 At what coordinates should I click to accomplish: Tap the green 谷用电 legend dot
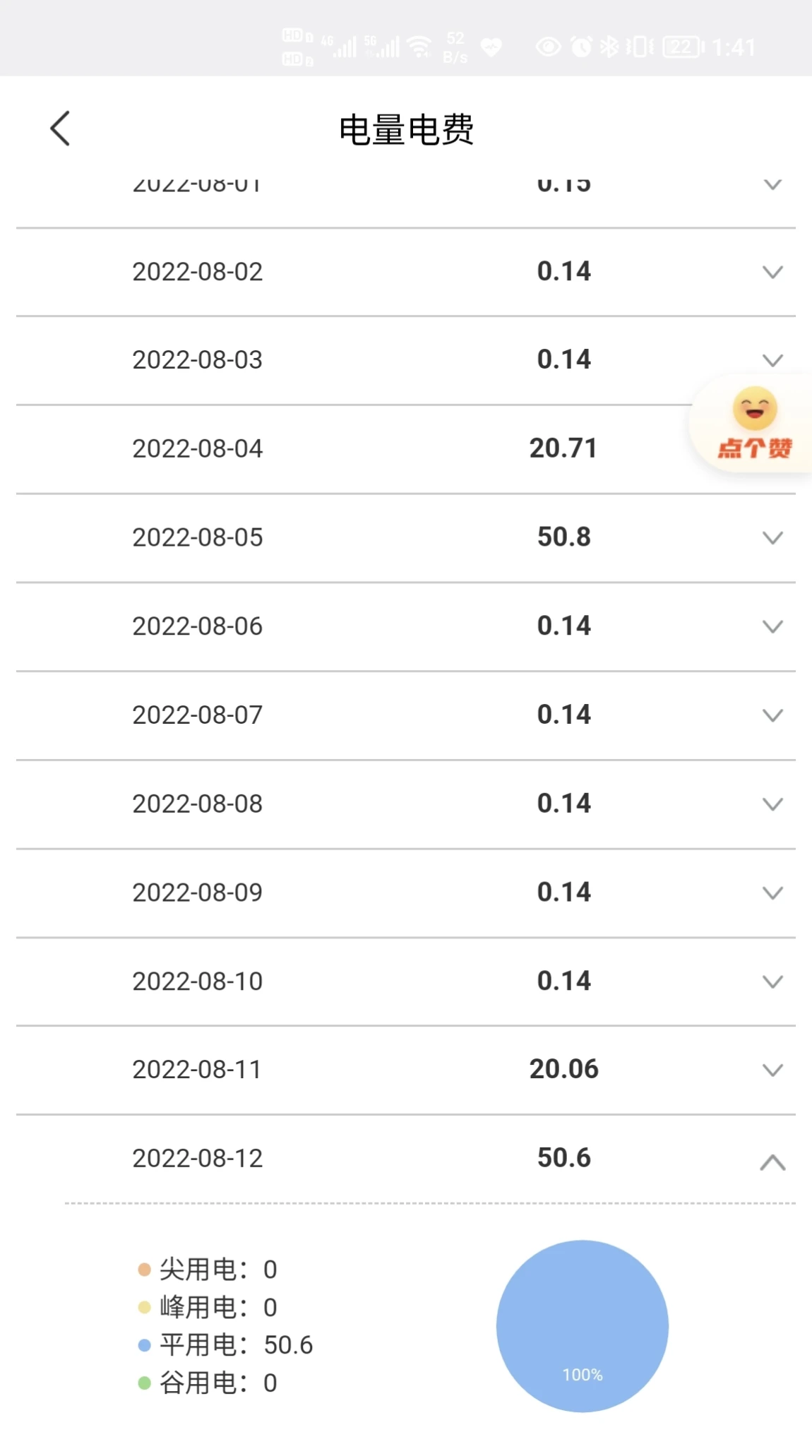coord(145,1383)
